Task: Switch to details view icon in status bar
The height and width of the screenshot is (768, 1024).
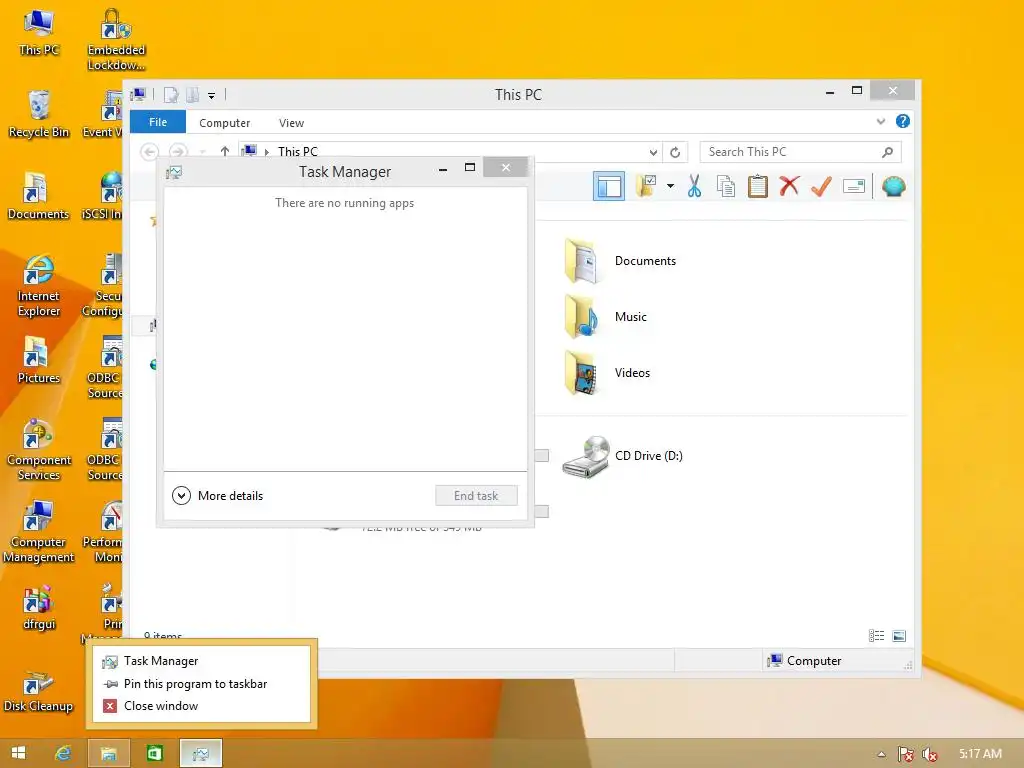Action: [x=876, y=635]
